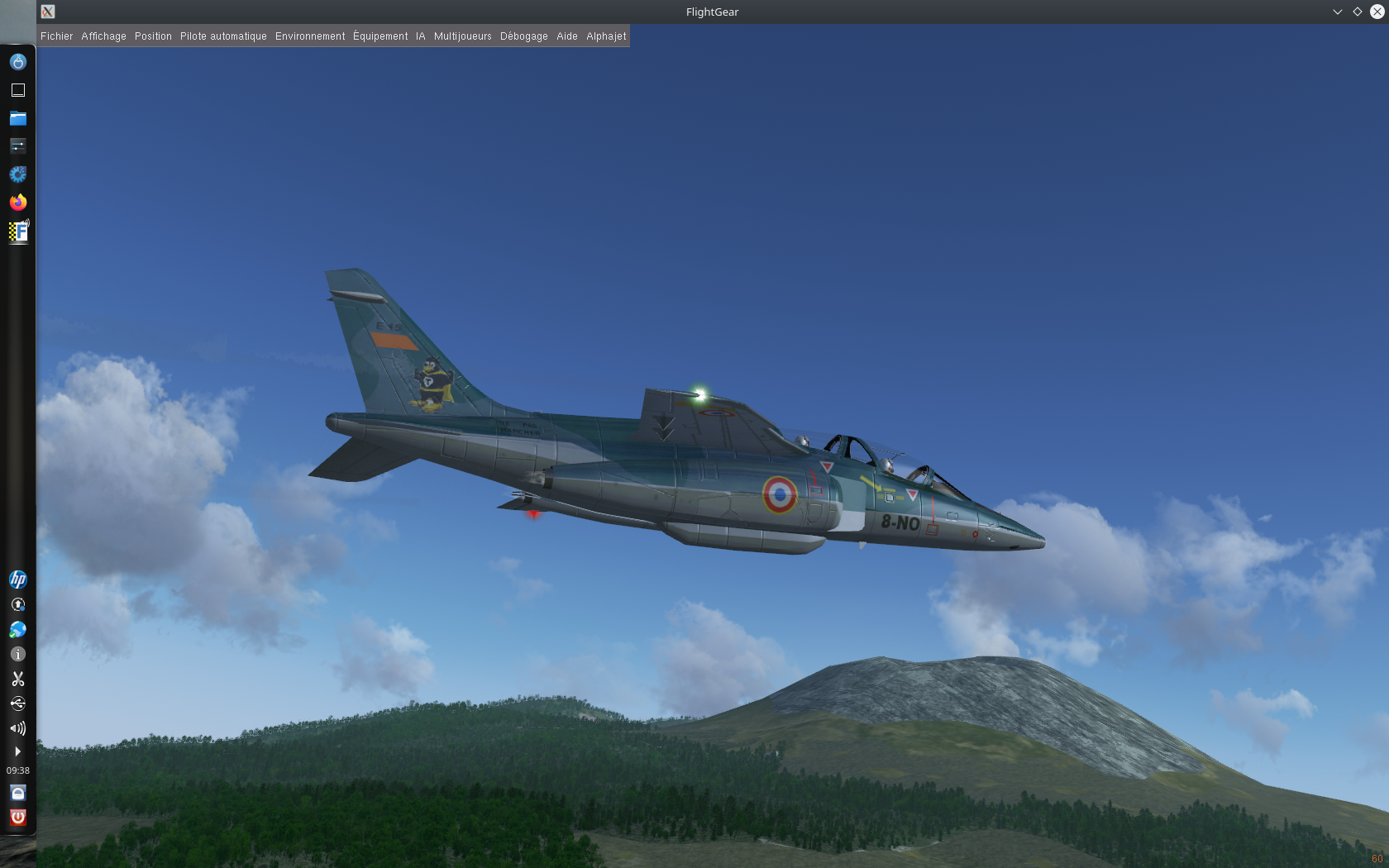Image resolution: width=1389 pixels, height=868 pixels.
Task: Click the lock screen icon
Action: coord(17,793)
